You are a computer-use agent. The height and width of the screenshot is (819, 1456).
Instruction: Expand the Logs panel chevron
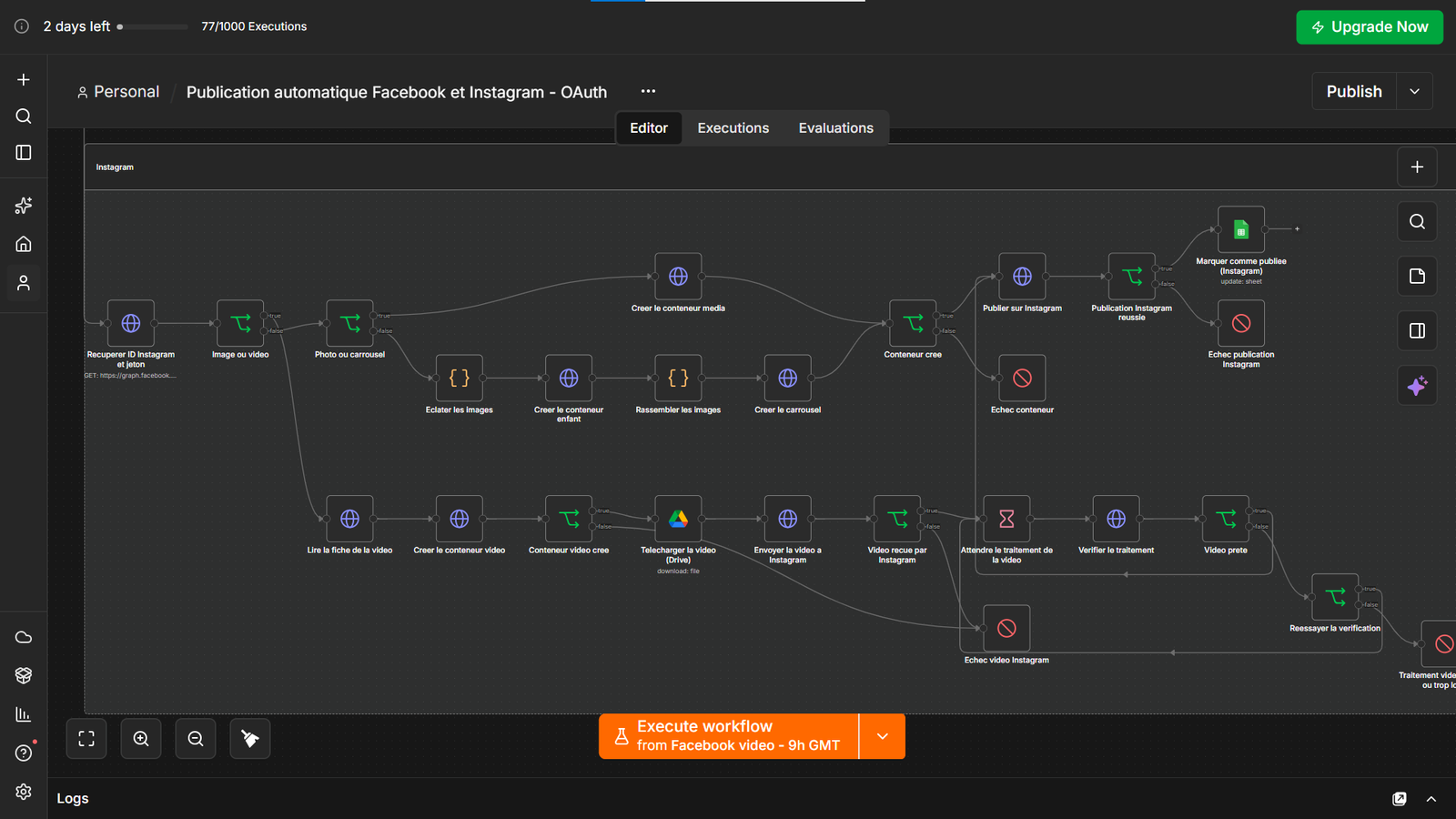(1431, 799)
